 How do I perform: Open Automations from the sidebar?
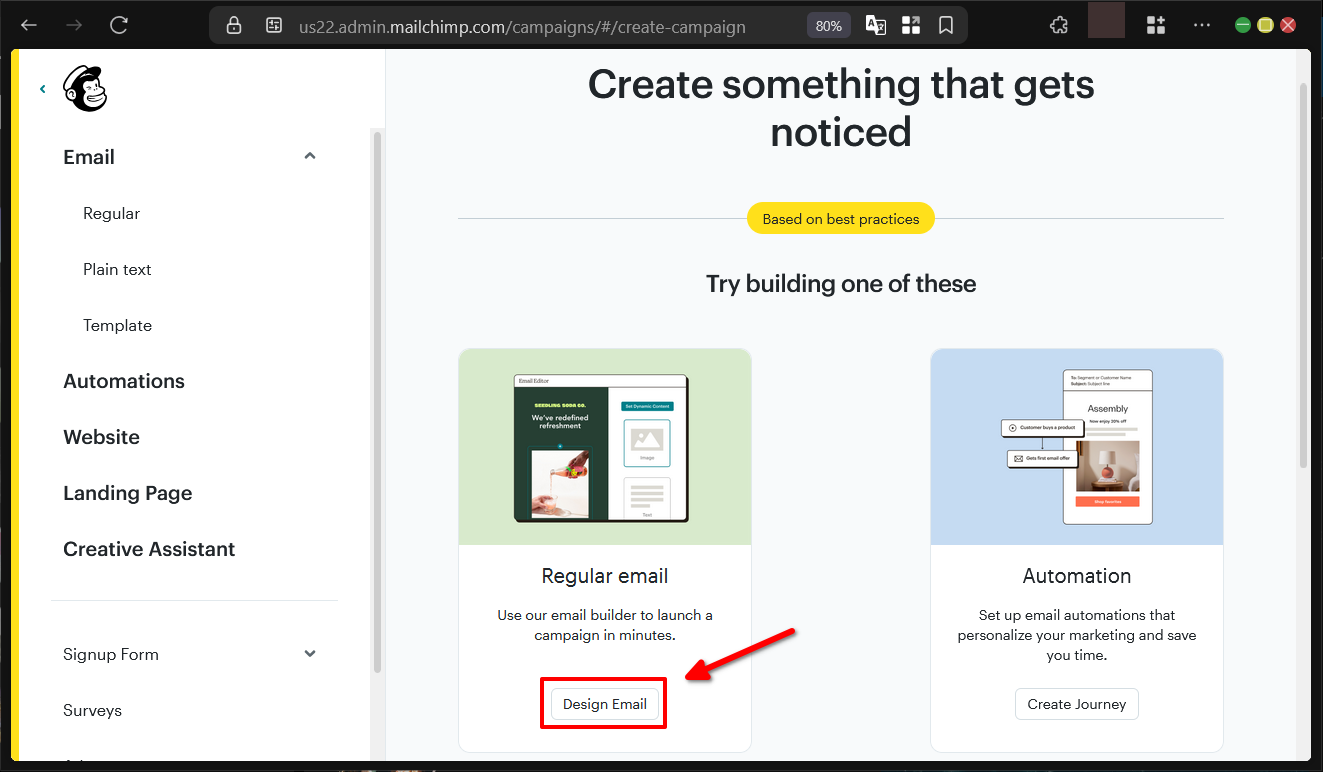coord(123,381)
